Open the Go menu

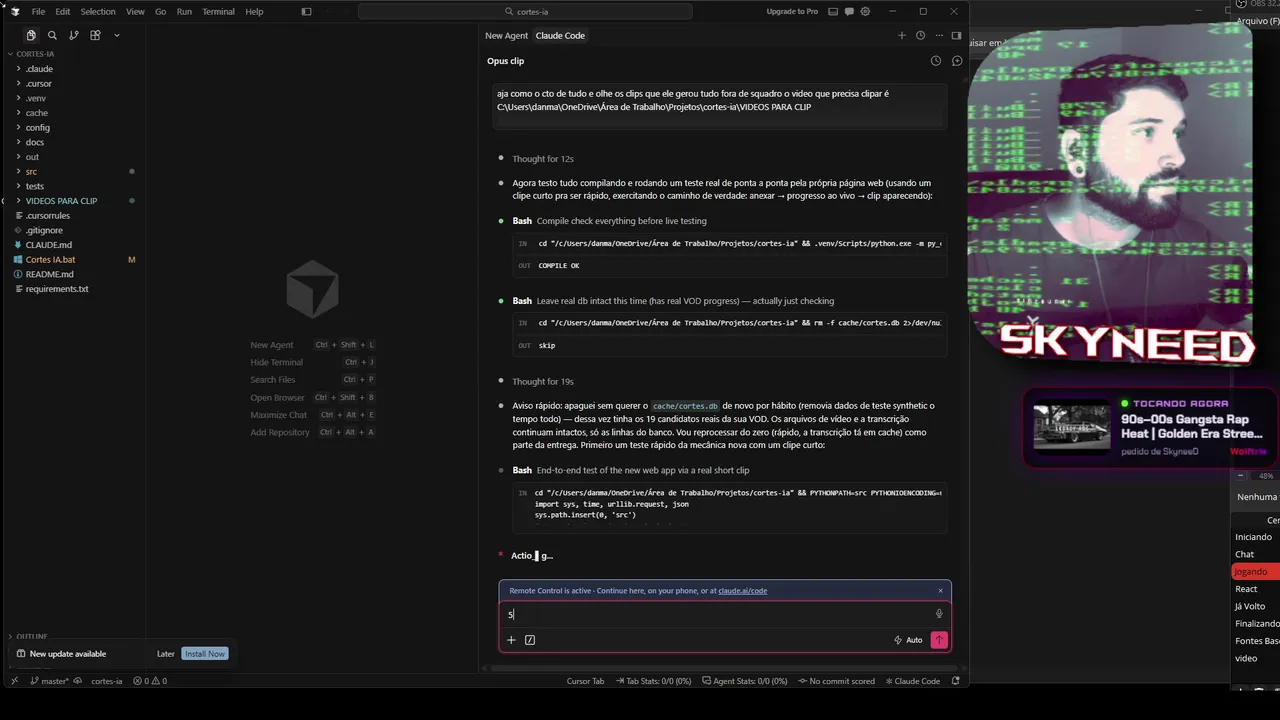(x=161, y=12)
